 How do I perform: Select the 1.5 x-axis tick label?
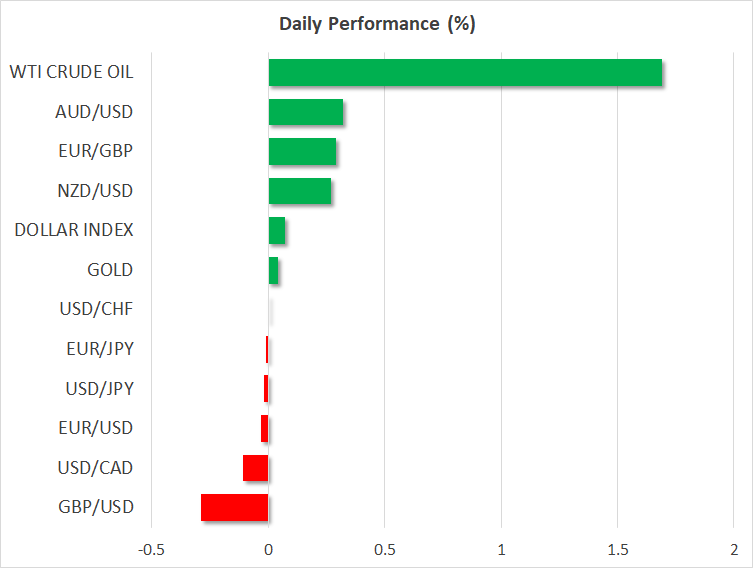tap(617, 549)
